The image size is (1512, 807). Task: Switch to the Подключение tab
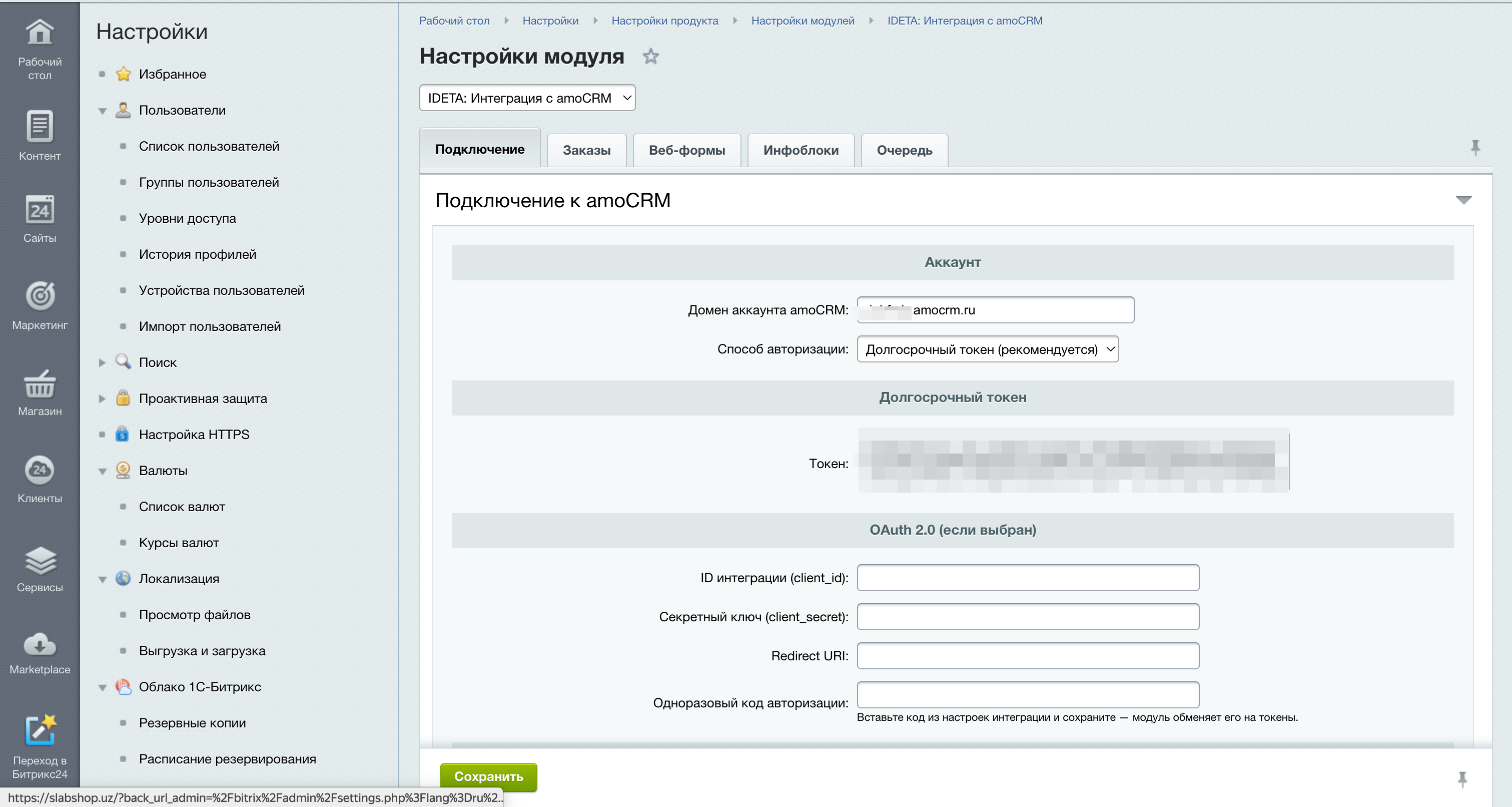(479, 149)
